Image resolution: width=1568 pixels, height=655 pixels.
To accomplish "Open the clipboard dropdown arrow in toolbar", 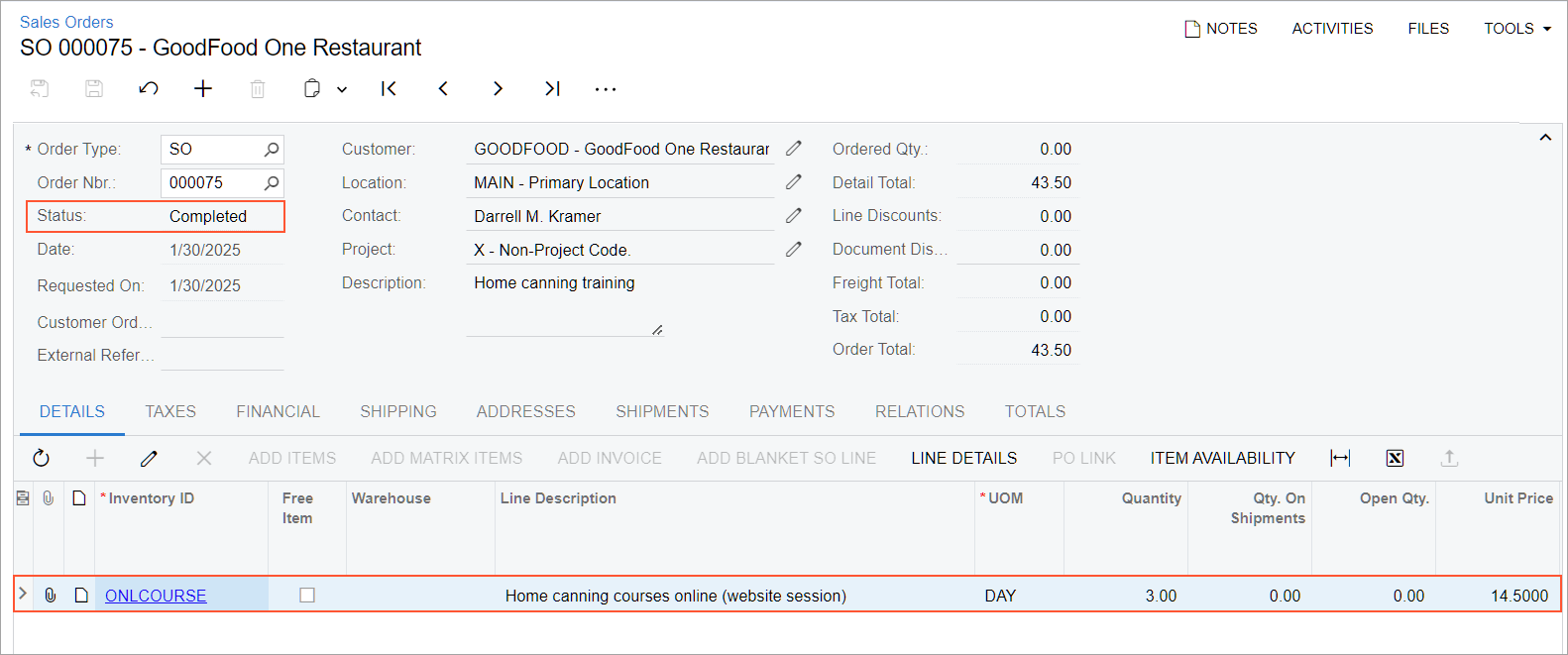I will pyautogui.click(x=342, y=89).
